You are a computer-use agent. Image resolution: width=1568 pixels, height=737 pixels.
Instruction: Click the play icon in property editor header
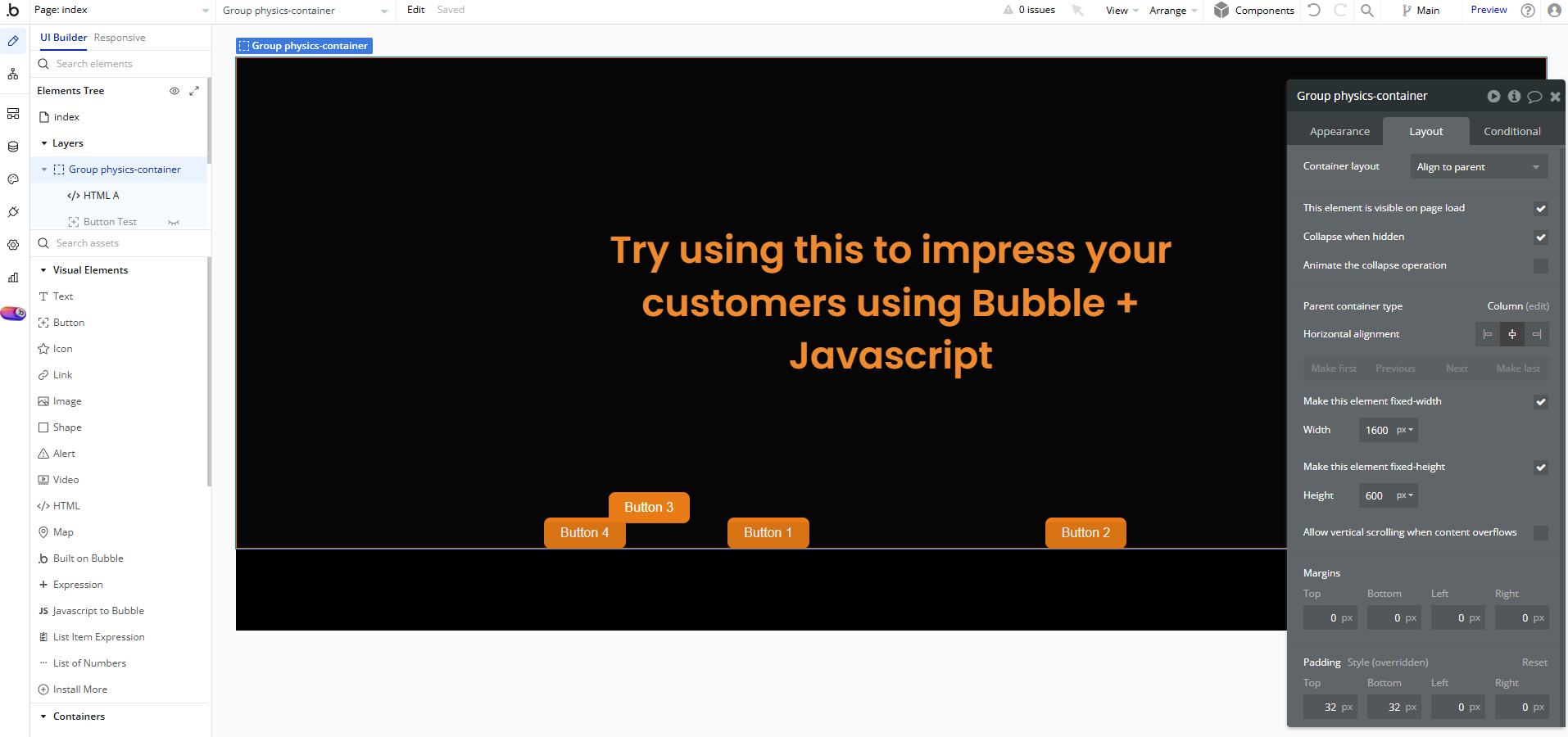pos(1494,97)
